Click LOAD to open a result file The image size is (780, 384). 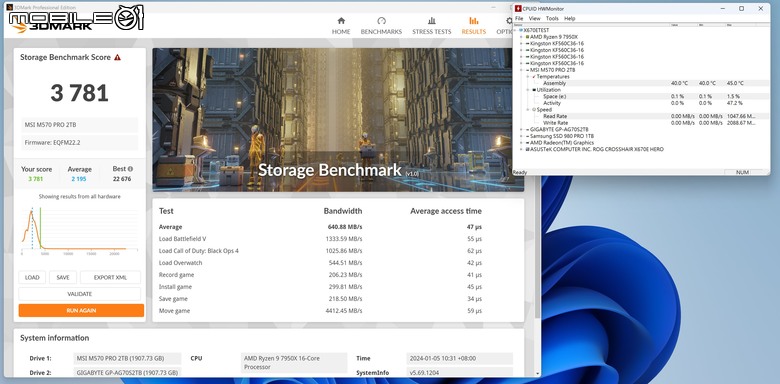(32, 278)
